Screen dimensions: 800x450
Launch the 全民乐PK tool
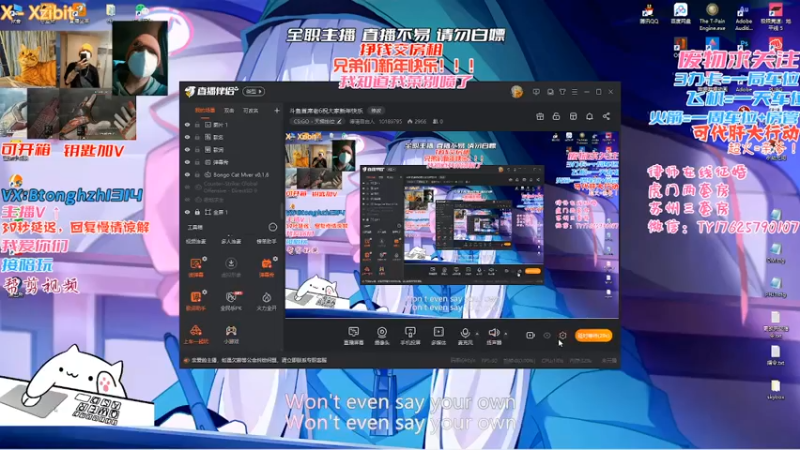point(231,301)
